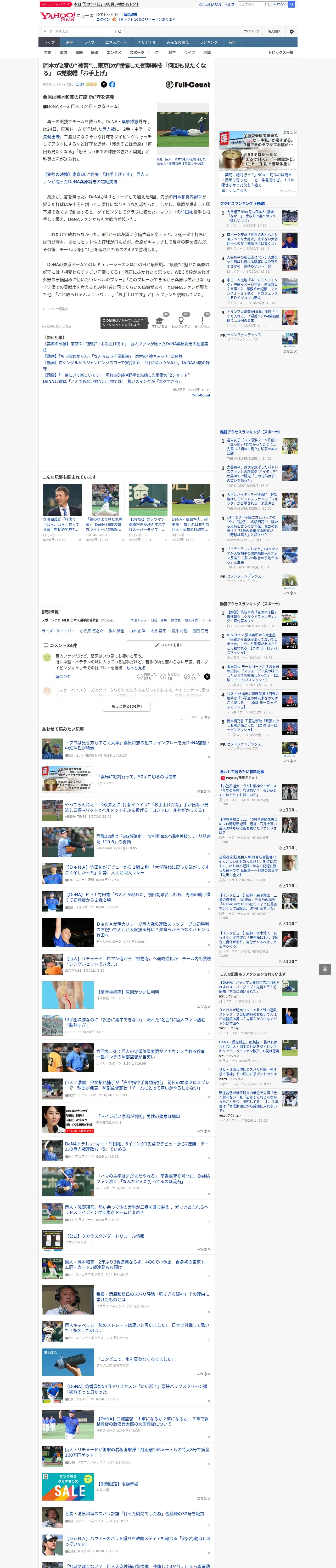Click the ヘルプ link at top
This screenshot has height=1568, width=336.
click(x=229, y=4)
